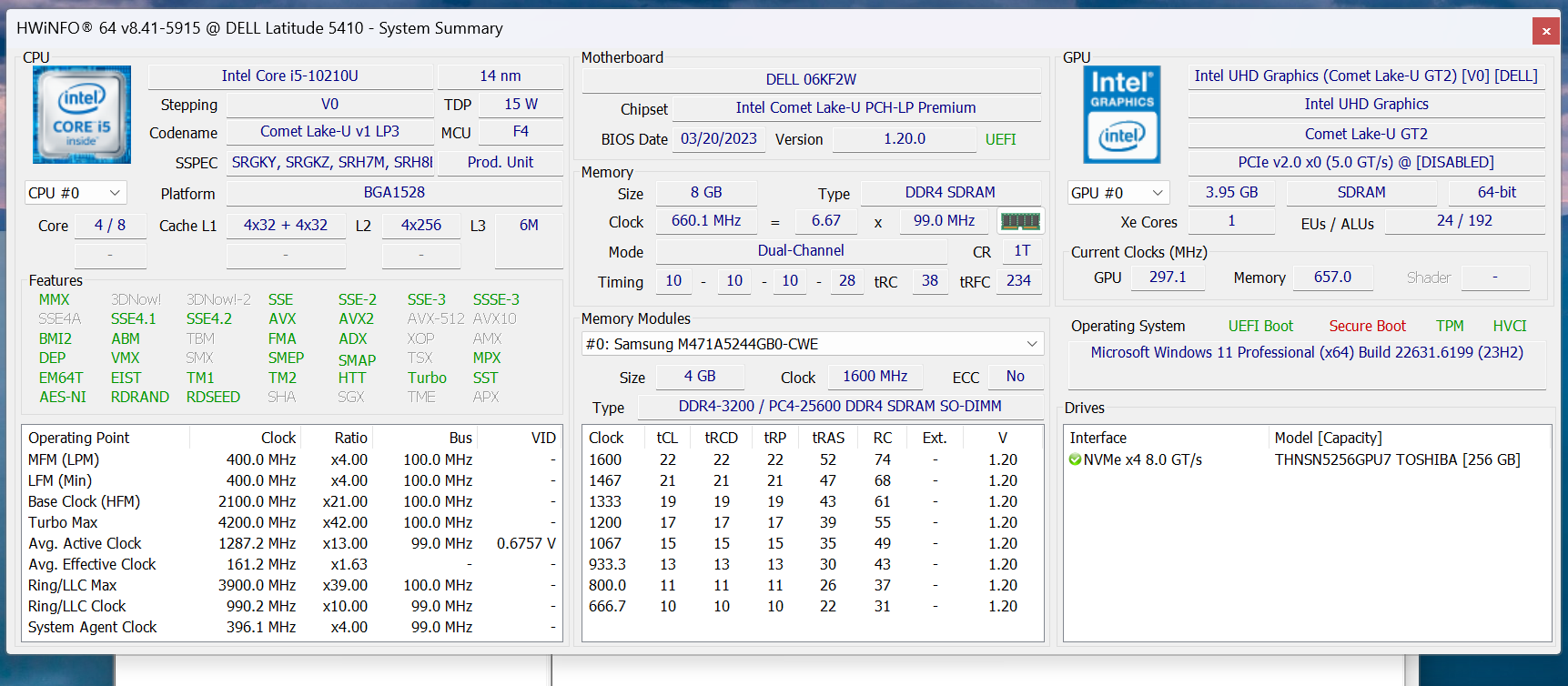The image size is (1568, 686).
Task: Select the Intel Core i5-10210U name field
Action: point(290,76)
